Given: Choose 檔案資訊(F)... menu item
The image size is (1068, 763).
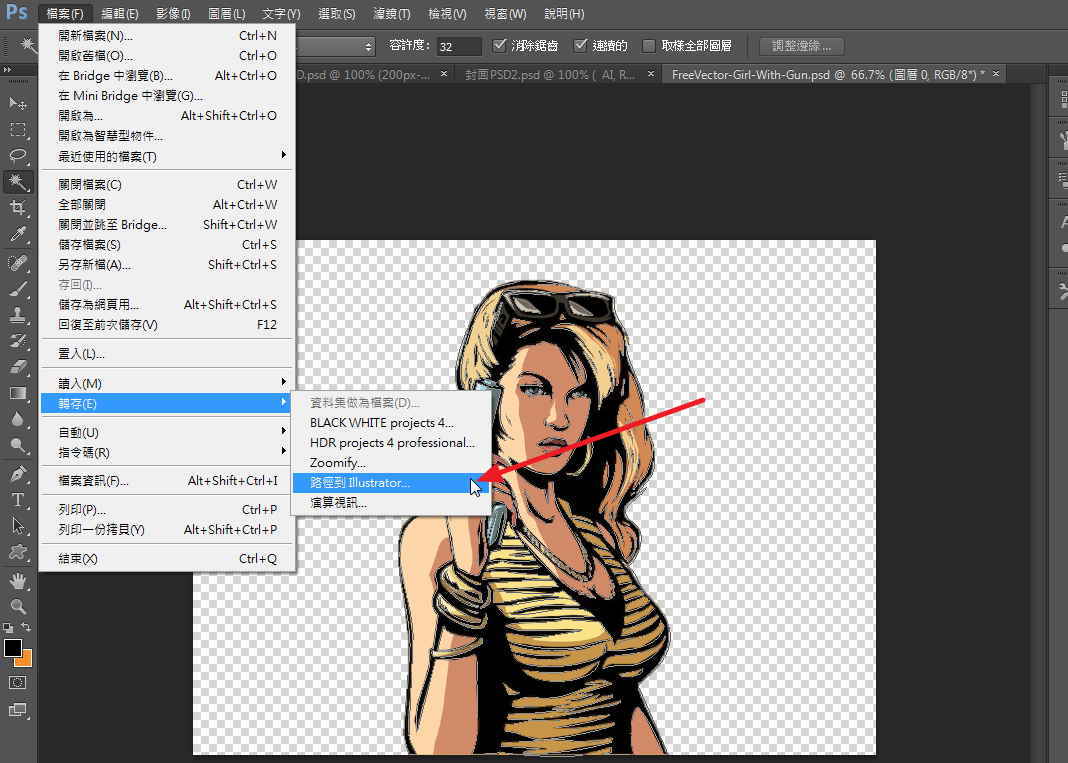Looking at the screenshot, I should (167, 480).
